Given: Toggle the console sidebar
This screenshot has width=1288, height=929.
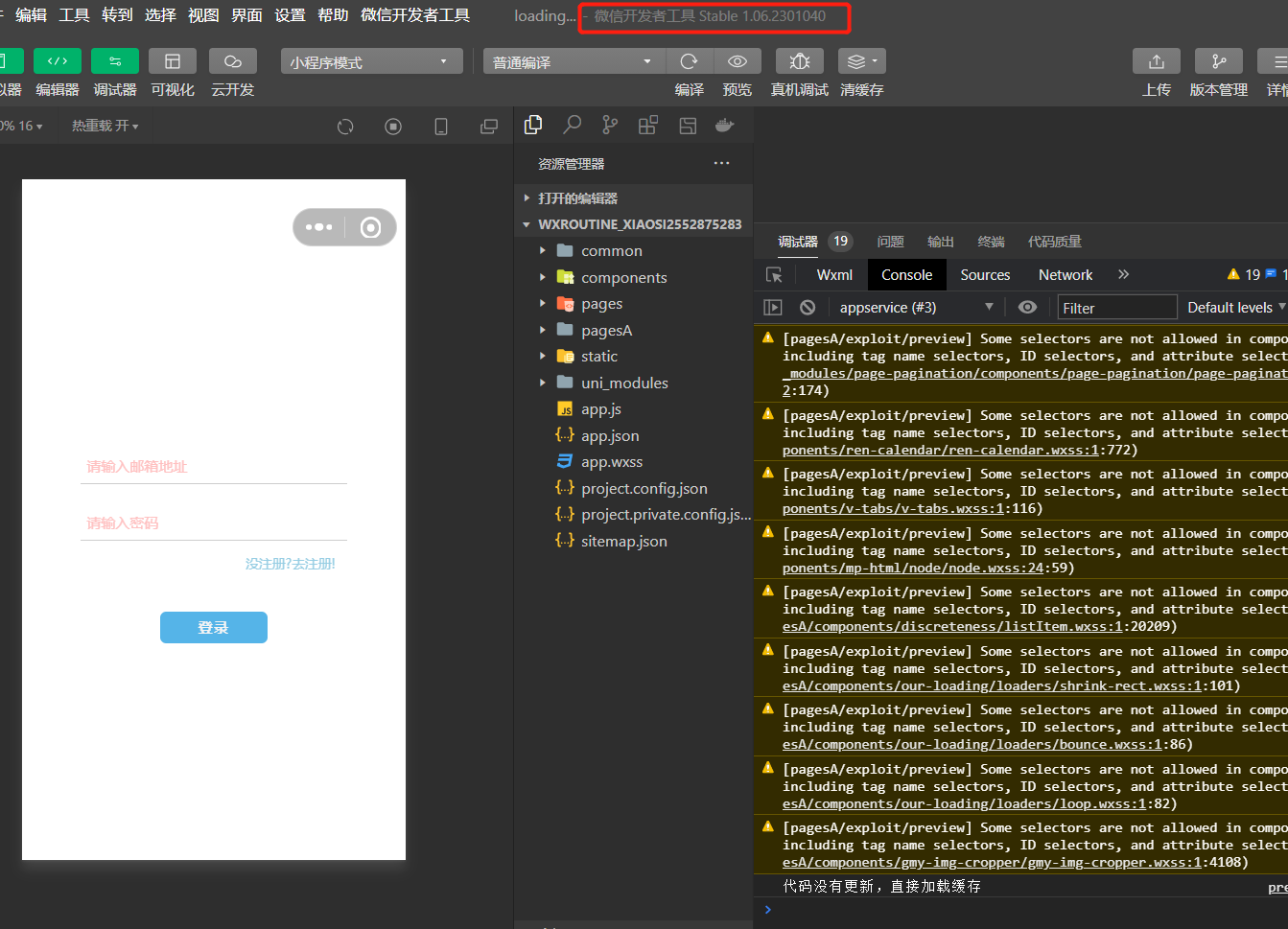Looking at the screenshot, I should point(773,308).
